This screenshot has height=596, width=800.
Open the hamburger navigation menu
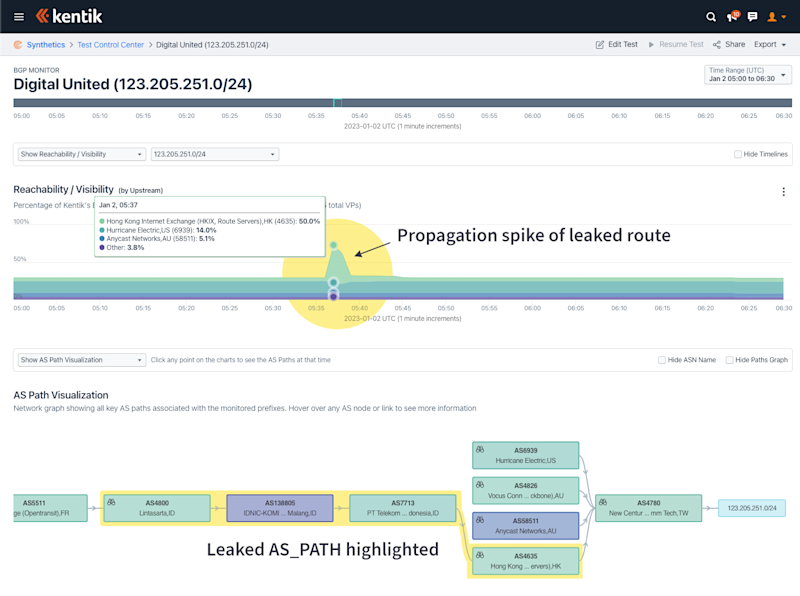click(x=19, y=17)
